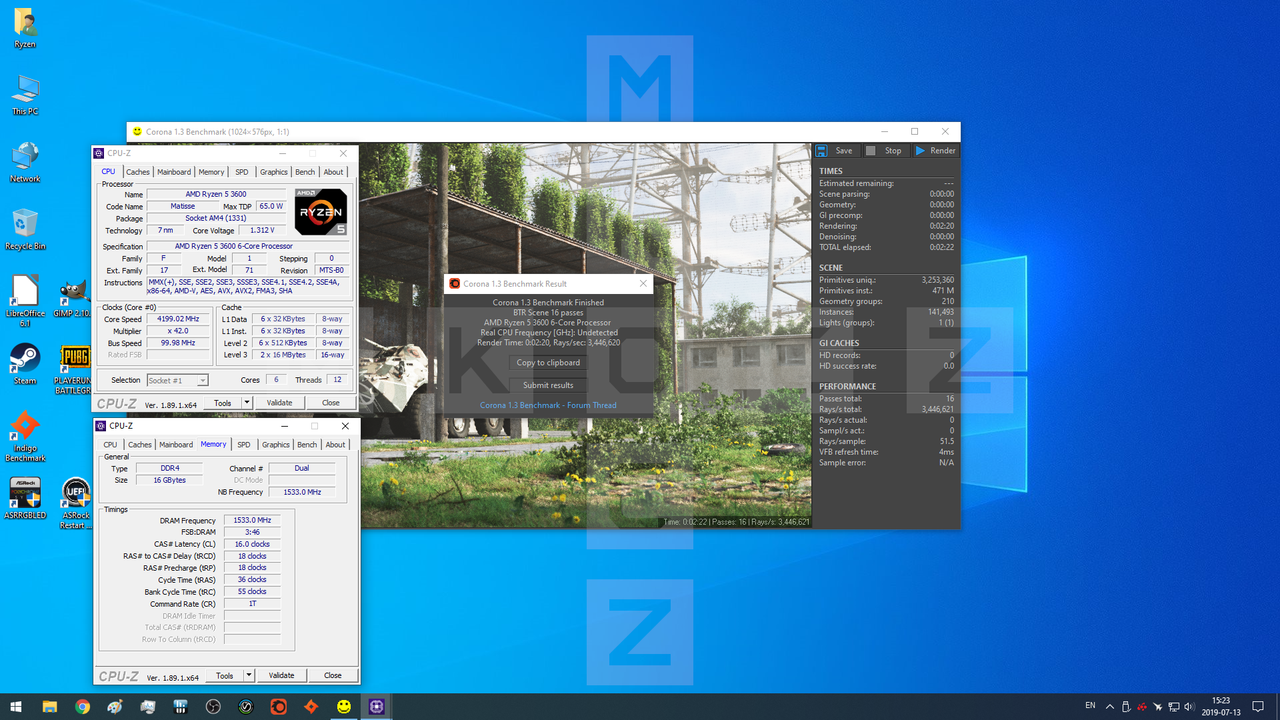Click Close button in upper CPU-Z
Screen dimensions: 1280x720
pyautogui.click(x=331, y=403)
